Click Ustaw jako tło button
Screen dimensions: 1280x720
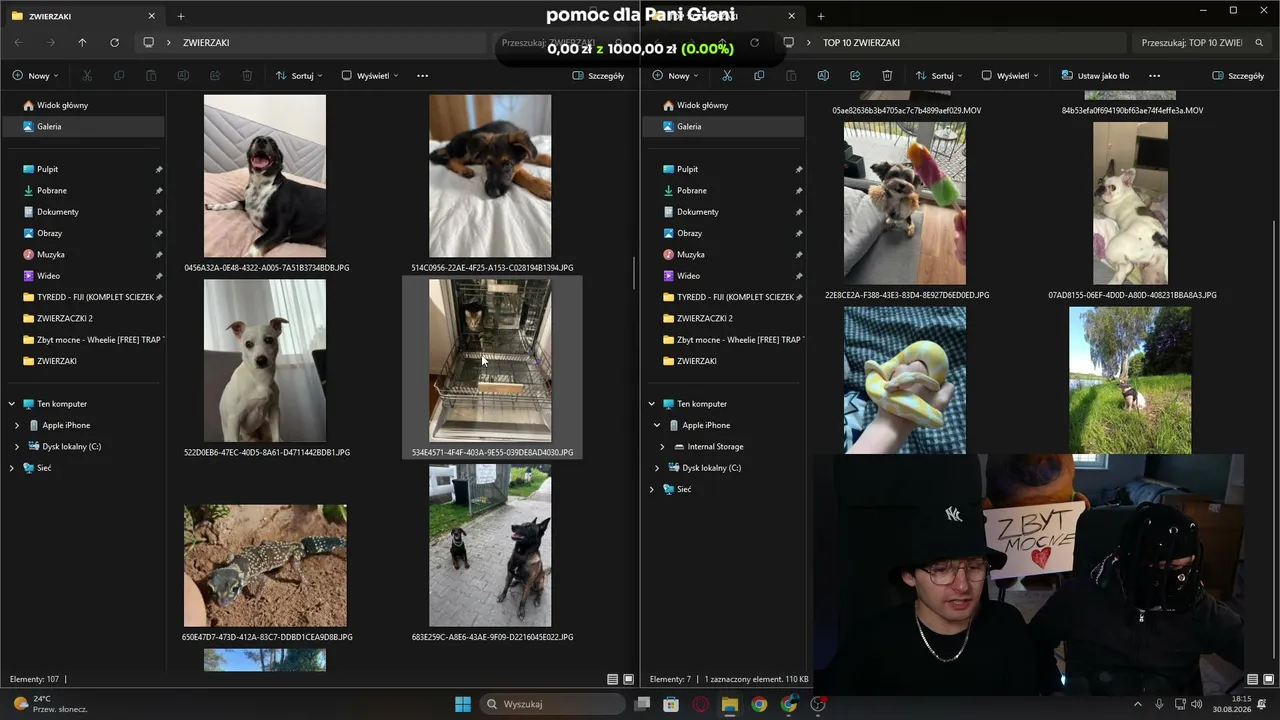(x=1095, y=76)
